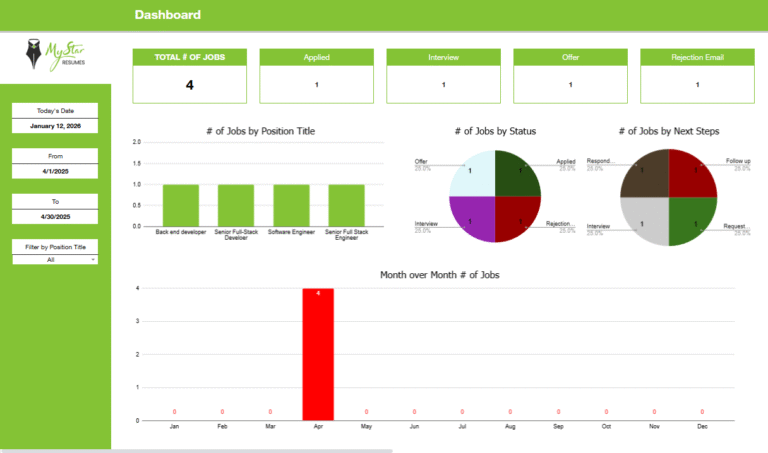Click the red April bar in monthly chart

[317, 353]
